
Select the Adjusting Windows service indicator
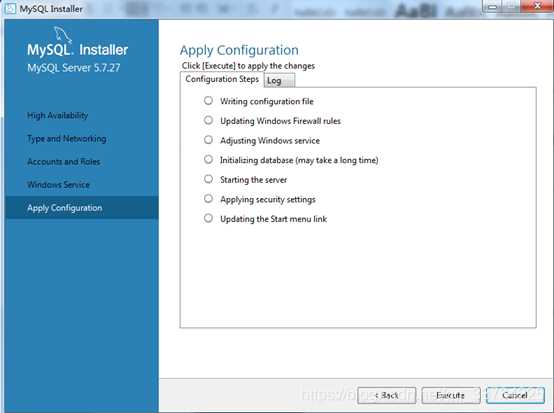pyautogui.click(x=208, y=140)
